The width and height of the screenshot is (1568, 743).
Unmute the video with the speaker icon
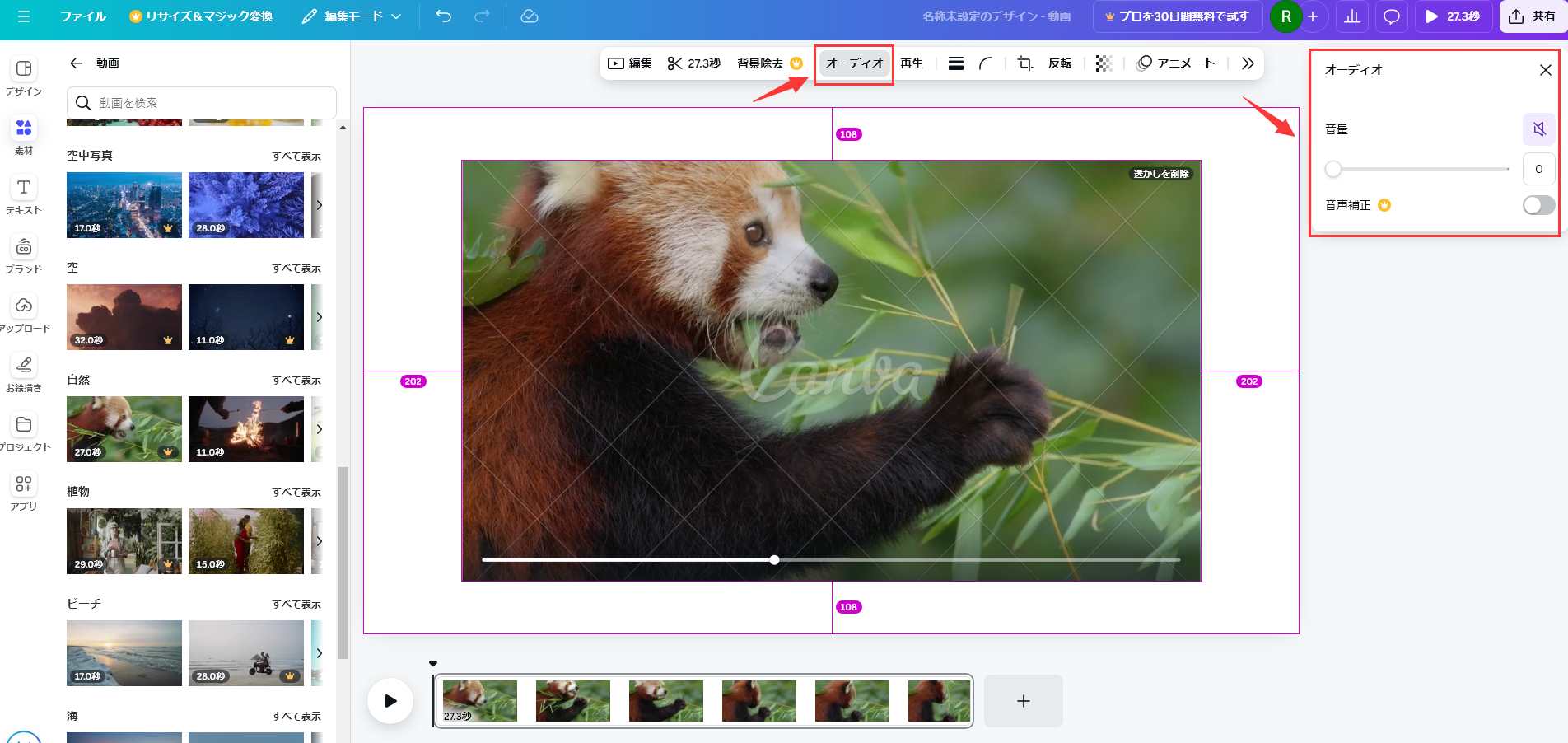click(x=1538, y=129)
